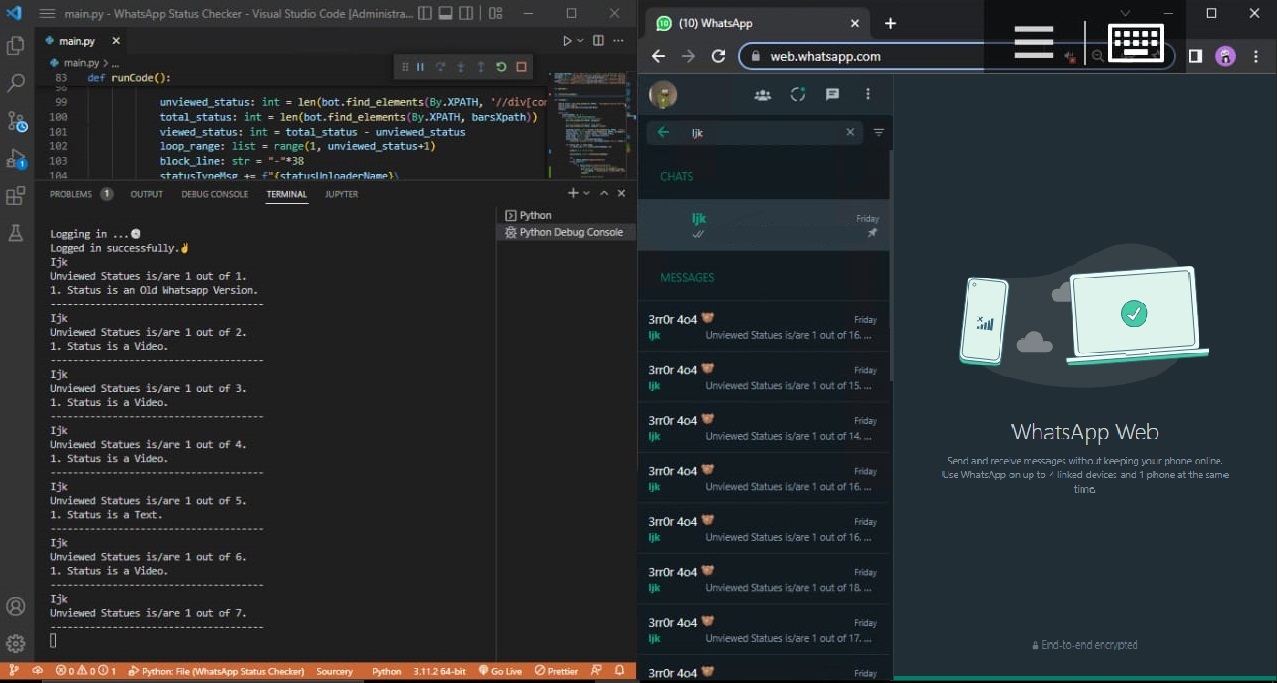Select the Python Debug Console terminal
1277x683 pixels.
tap(565, 232)
